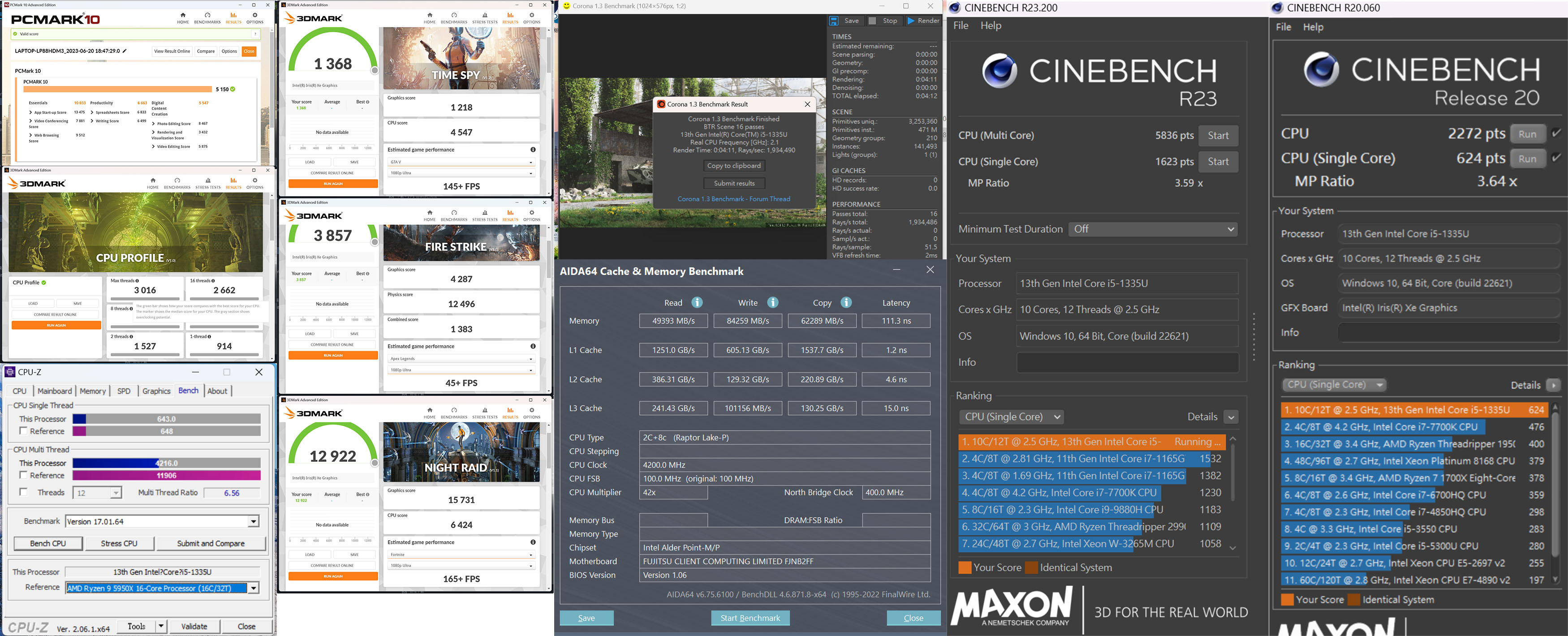Expand Details in Cinebench R23 Ranking

pyautogui.click(x=1231, y=417)
